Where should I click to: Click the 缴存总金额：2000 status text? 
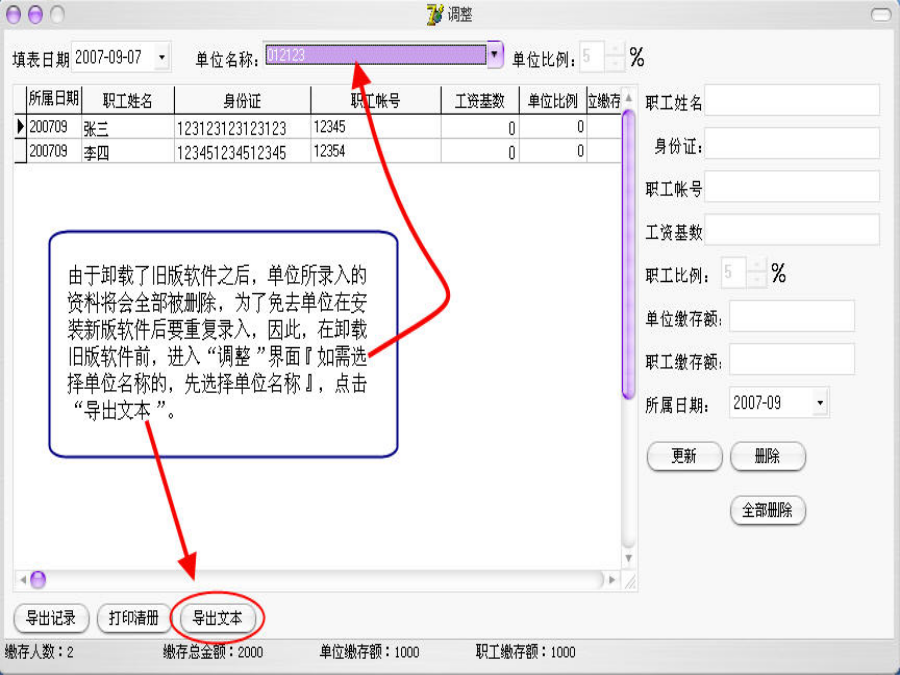click(x=213, y=652)
